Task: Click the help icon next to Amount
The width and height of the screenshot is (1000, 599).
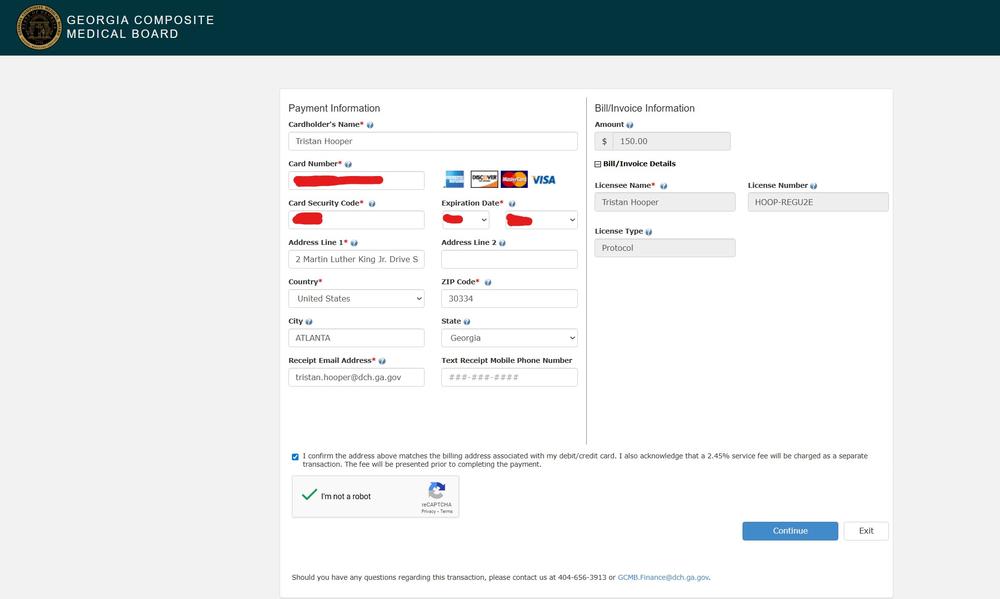Action: 629,125
